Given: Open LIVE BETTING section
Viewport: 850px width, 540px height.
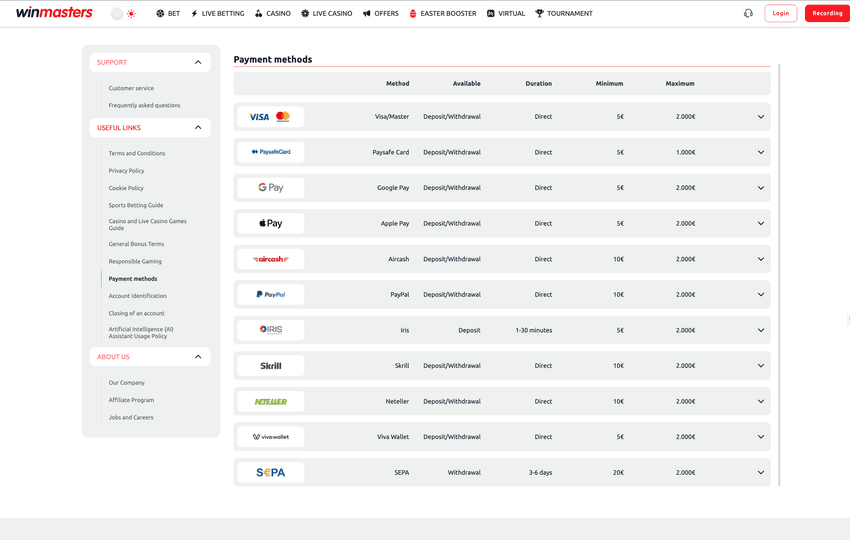Looking at the screenshot, I should pos(217,14).
